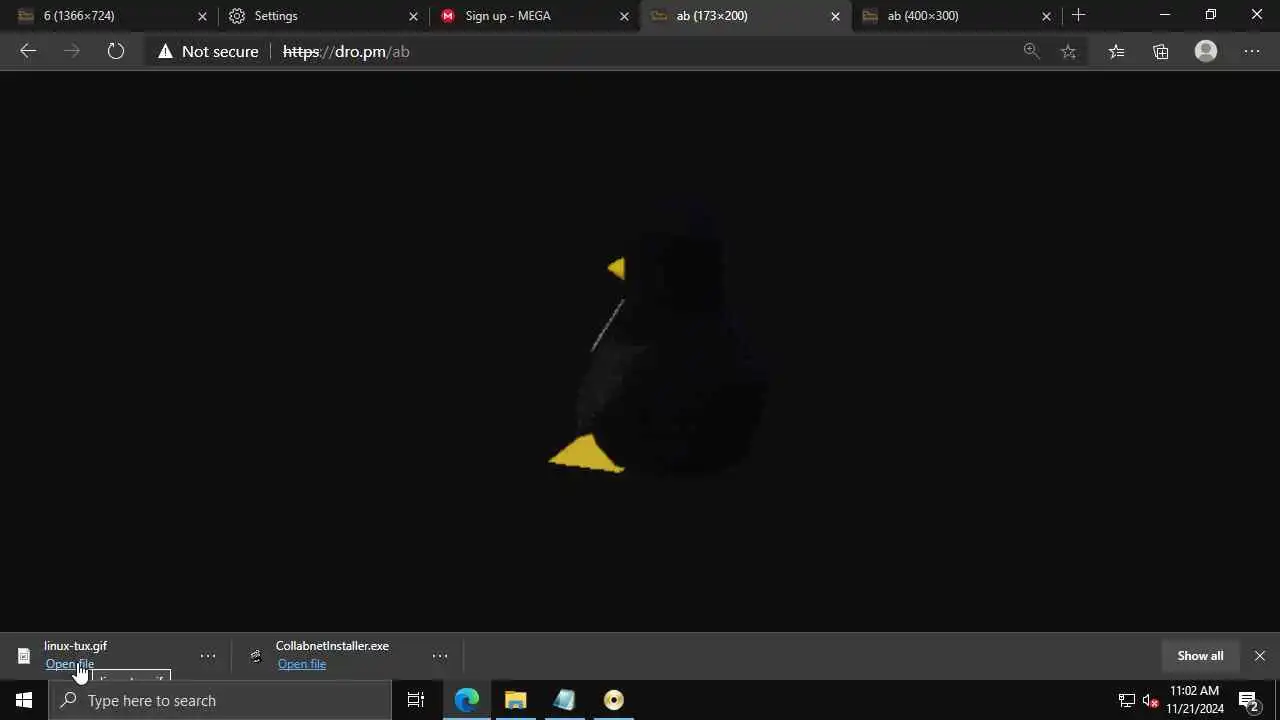The width and height of the screenshot is (1280, 720).
Task: Open Task View on taskbar
Action: click(x=416, y=700)
